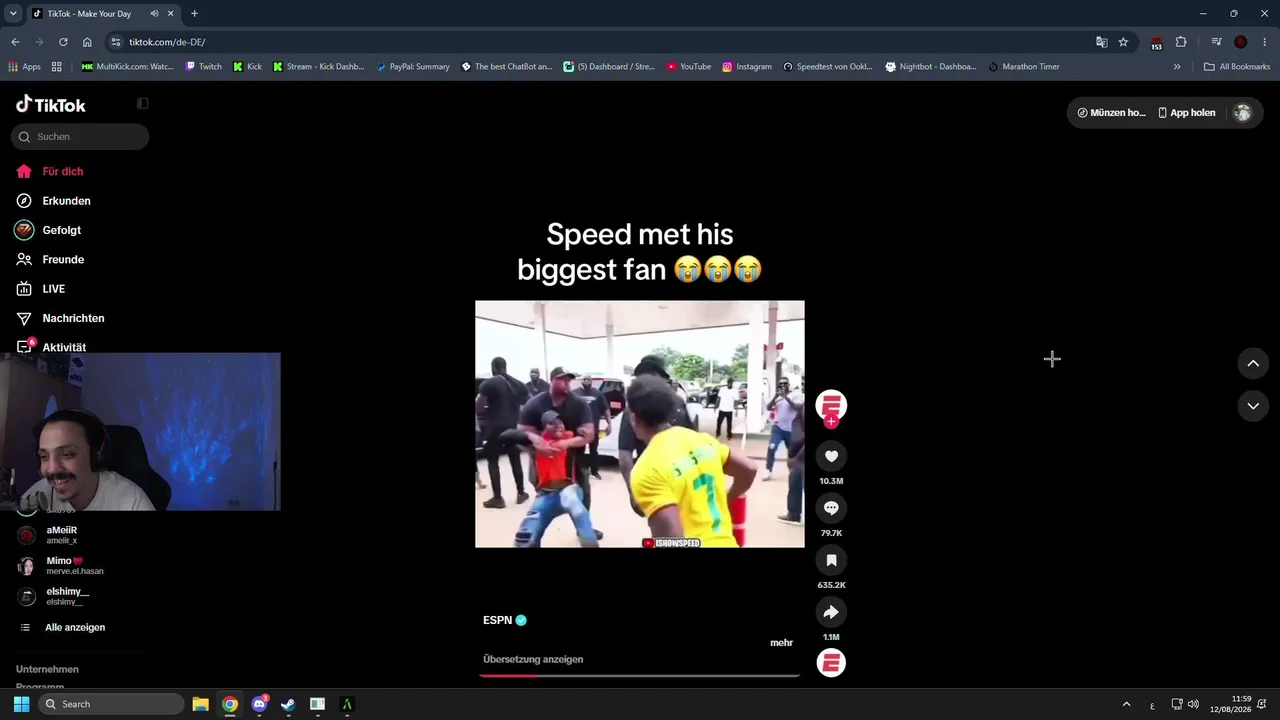The height and width of the screenshot is (720, 1280).
Task: Open the Google Translate page icon
Action: [x=1101, y=42]
